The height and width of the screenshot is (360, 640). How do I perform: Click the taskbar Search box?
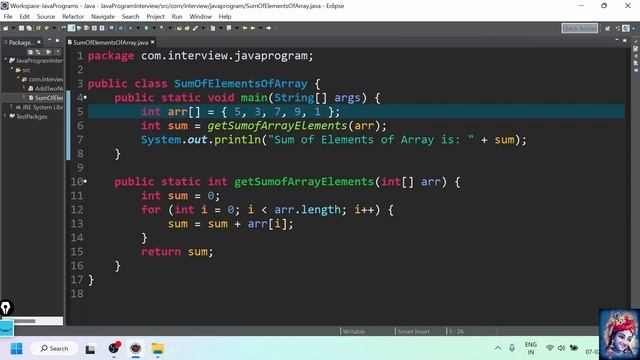(54, 349)
